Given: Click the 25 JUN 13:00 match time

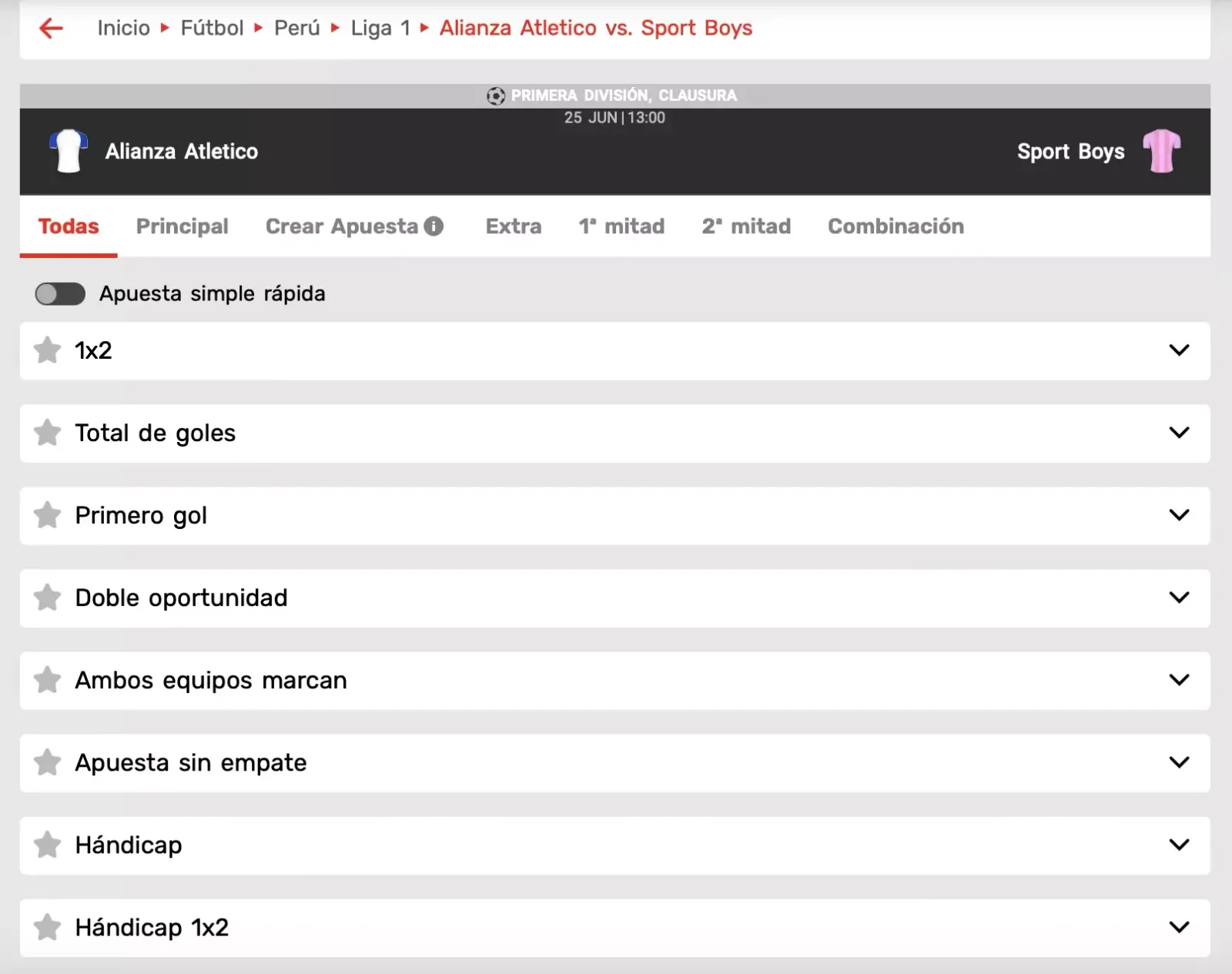Looking at the screenshot, I should [614, 118].
